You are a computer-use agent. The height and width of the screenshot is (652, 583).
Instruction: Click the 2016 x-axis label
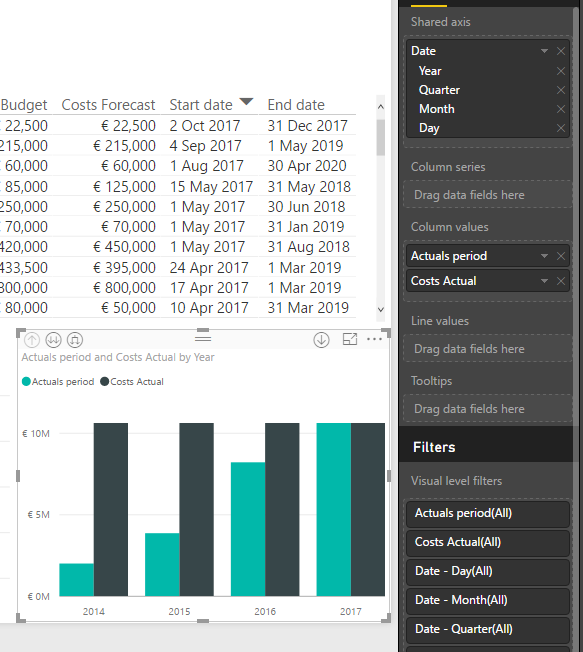265,612
